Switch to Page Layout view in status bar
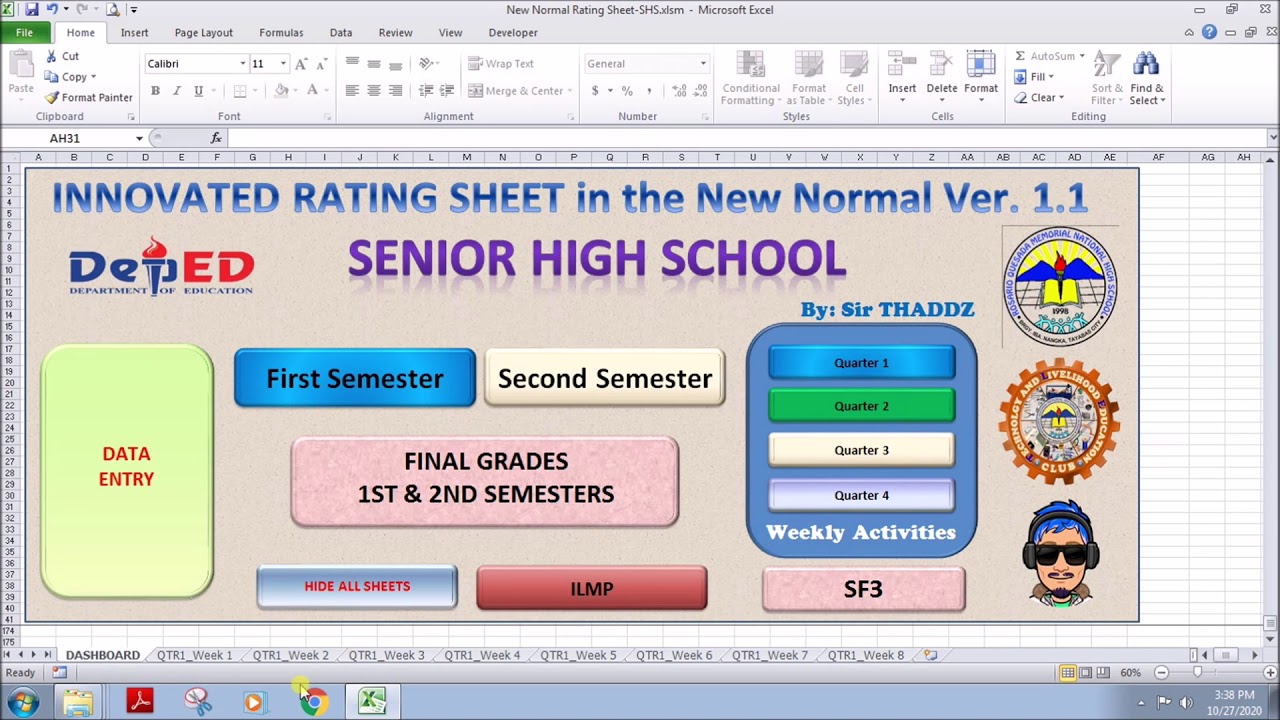 pos(1086,673)
